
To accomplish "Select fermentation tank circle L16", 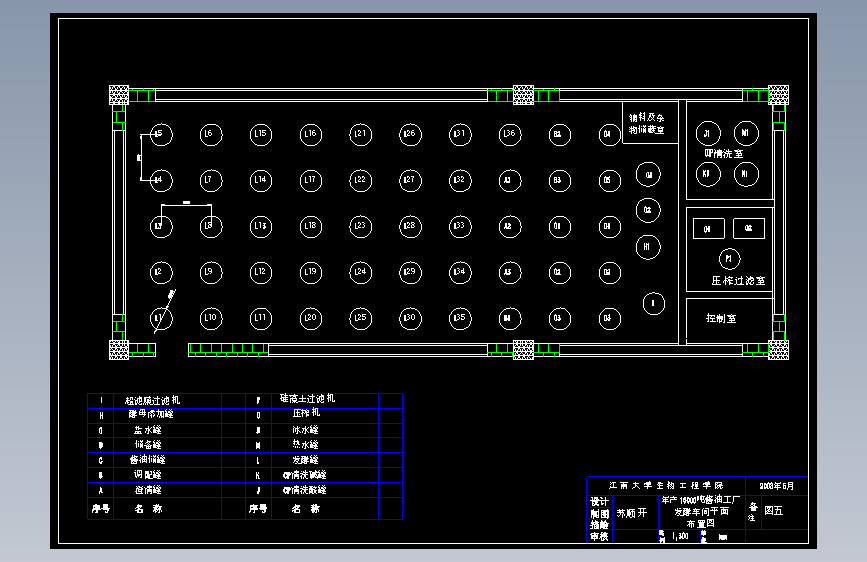I will (311, 134).
